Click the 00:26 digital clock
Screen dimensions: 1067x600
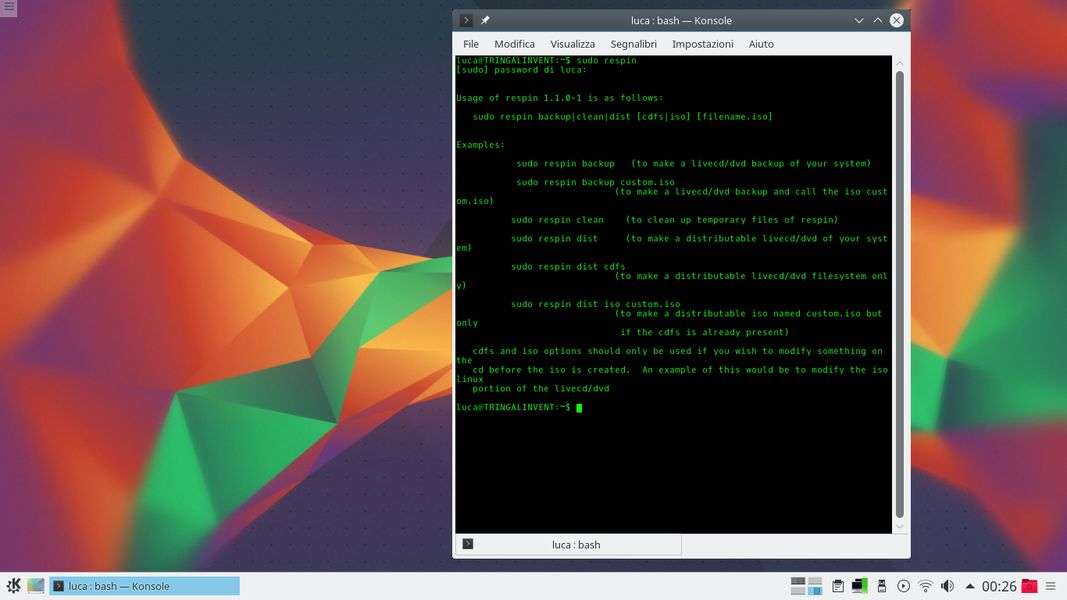tap(999, 586)
